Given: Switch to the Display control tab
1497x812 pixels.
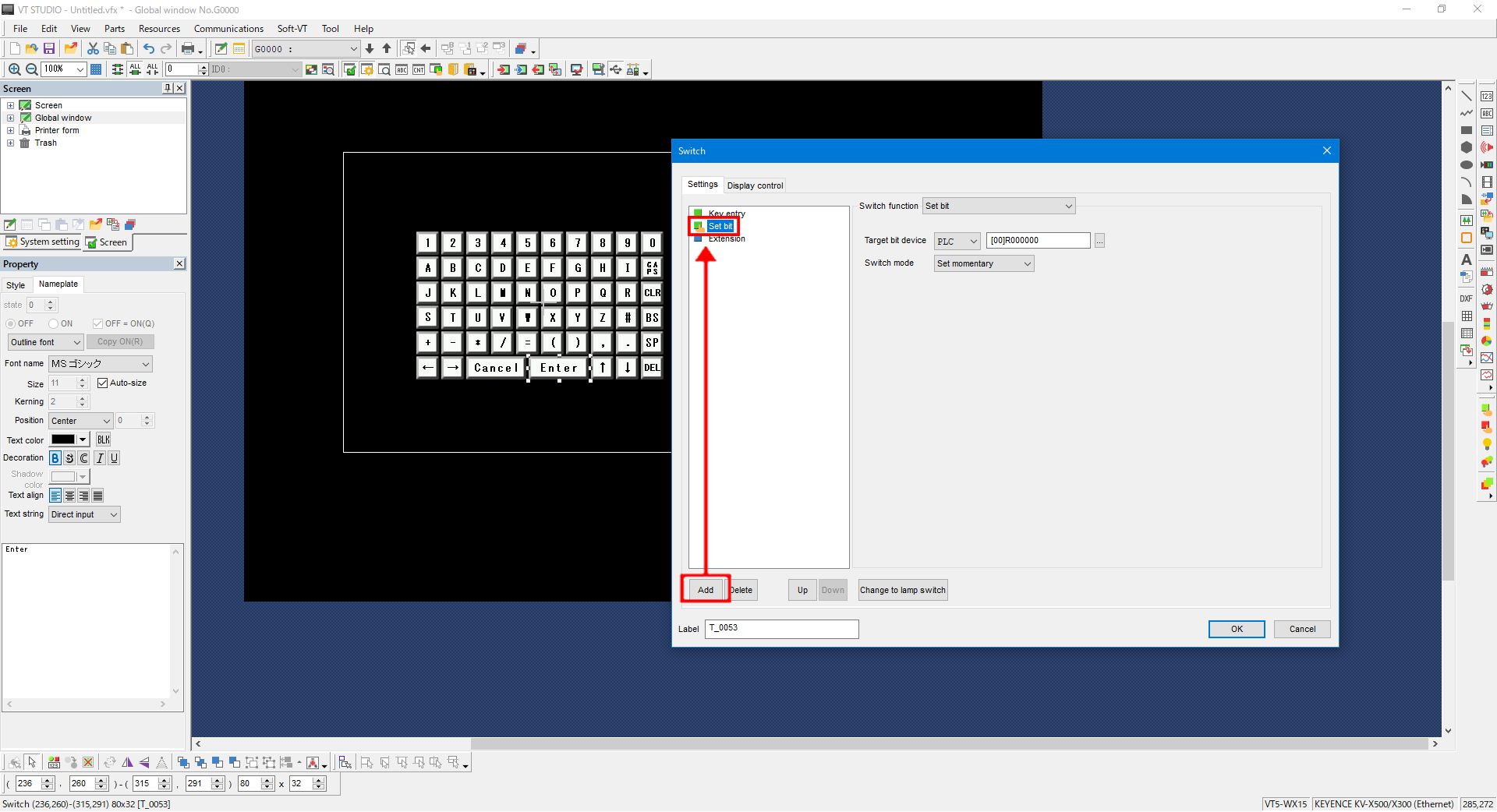Looking at the screenshot, I should (755, 185).
